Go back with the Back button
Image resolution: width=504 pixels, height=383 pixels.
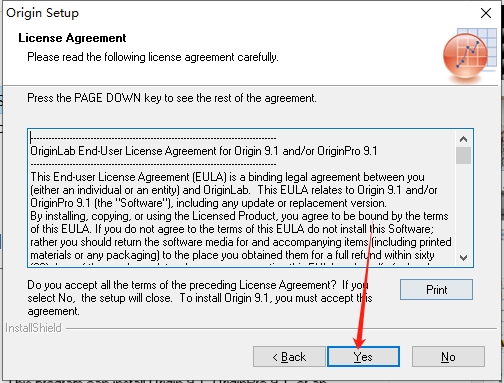[x=289, y=356]
